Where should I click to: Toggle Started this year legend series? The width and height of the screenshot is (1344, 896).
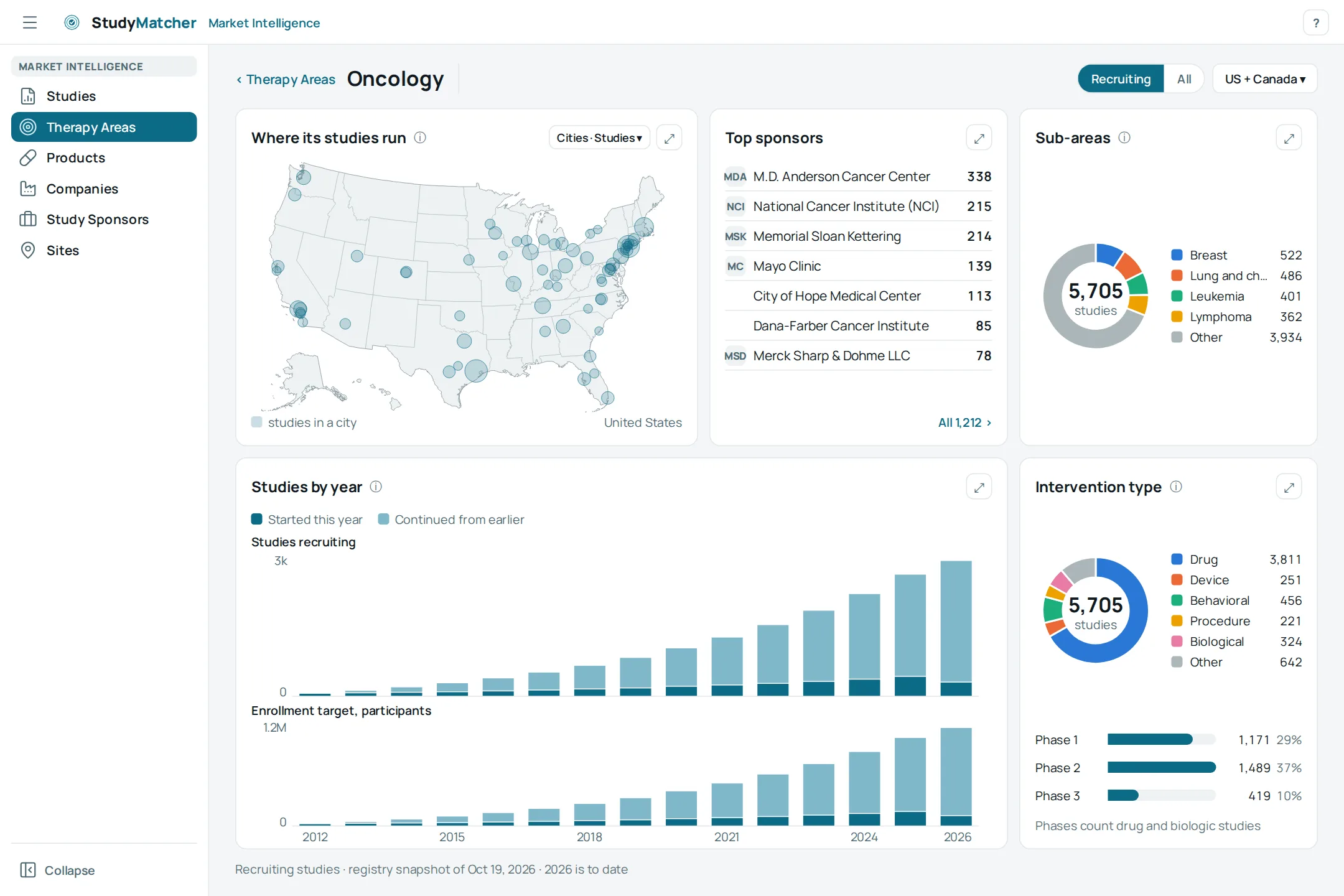tap(307, 520)
